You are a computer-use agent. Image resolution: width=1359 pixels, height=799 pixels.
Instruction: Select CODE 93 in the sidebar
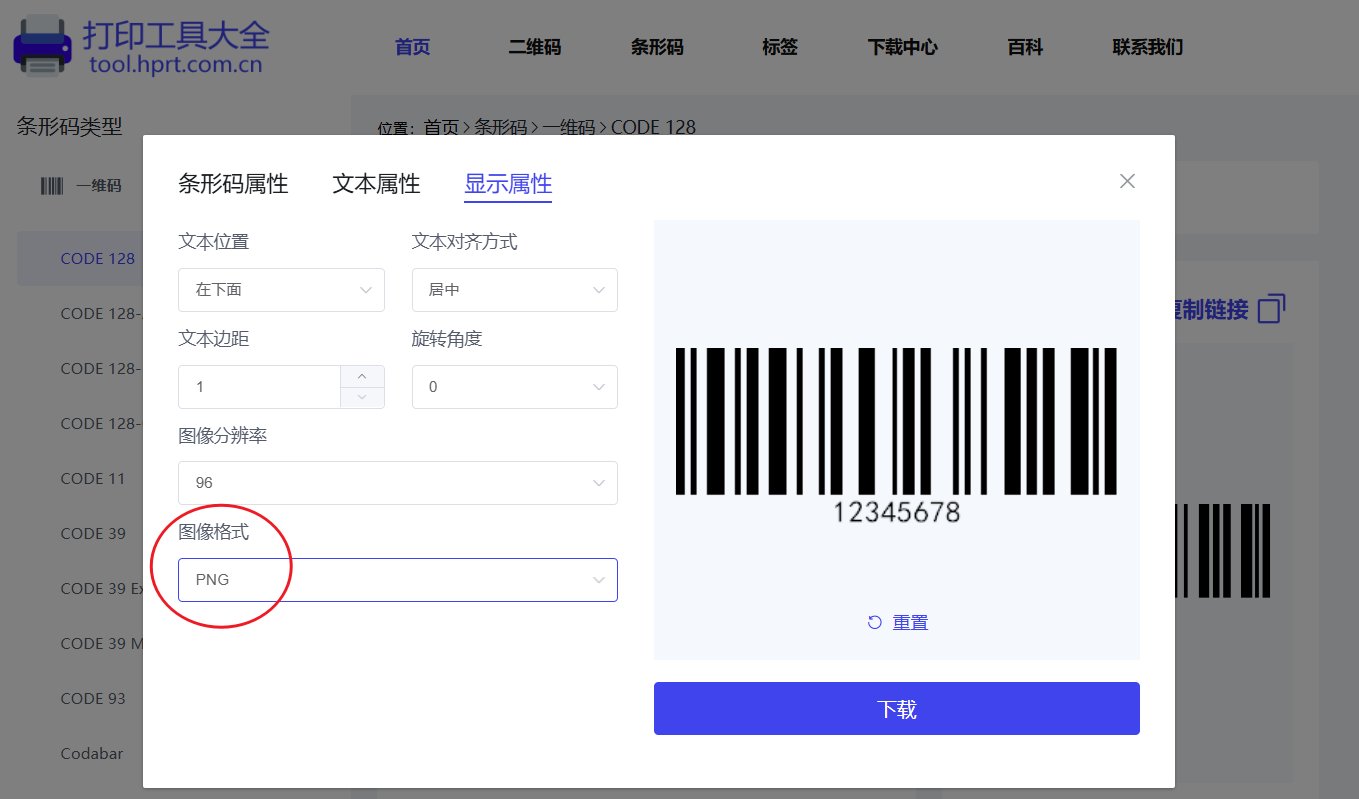coord(93,698)
